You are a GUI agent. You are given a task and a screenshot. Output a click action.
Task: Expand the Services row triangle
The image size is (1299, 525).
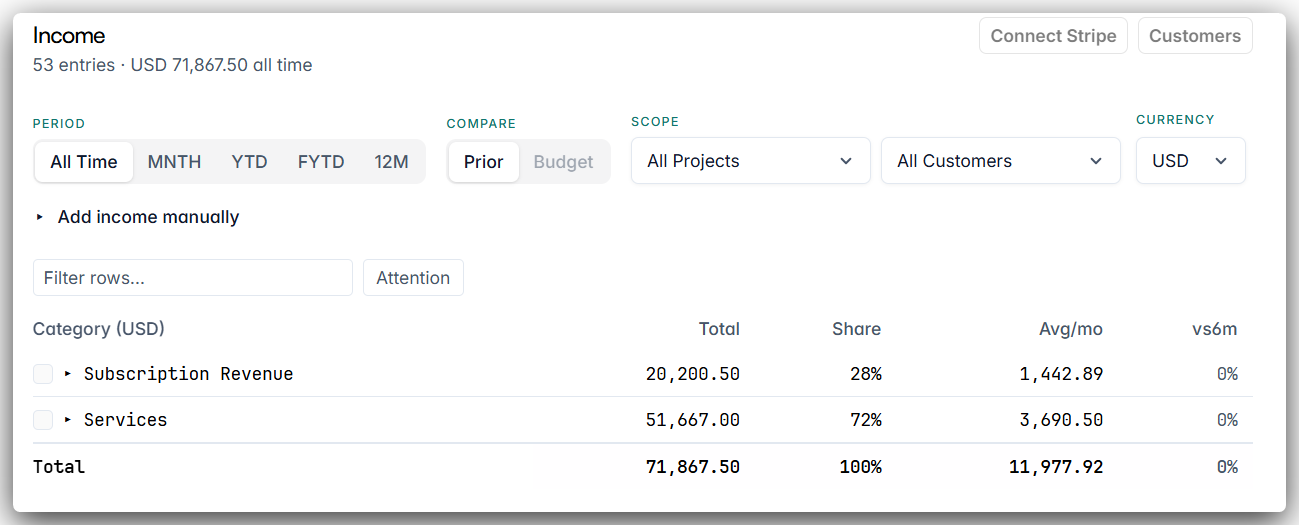pyautogui.click(x=68, y=420)
